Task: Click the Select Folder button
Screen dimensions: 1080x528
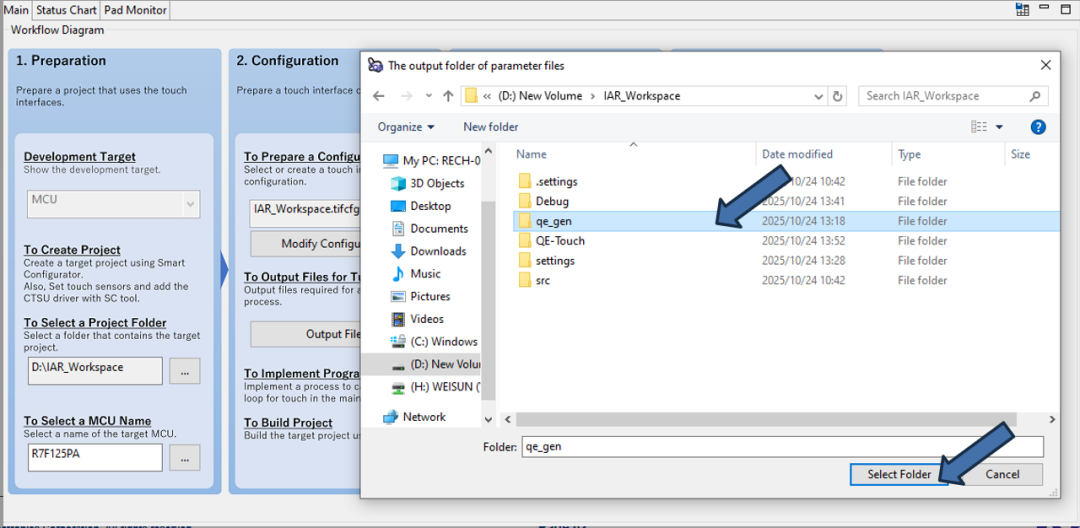Action: tap(899, 474)
